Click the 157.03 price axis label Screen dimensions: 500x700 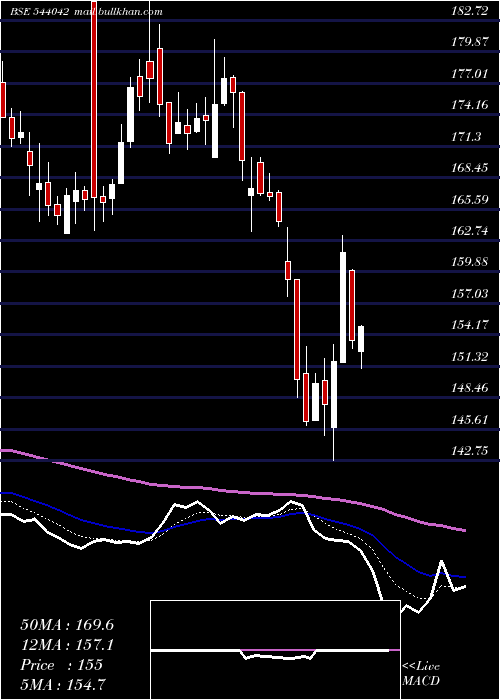click(x=470, y=294)
